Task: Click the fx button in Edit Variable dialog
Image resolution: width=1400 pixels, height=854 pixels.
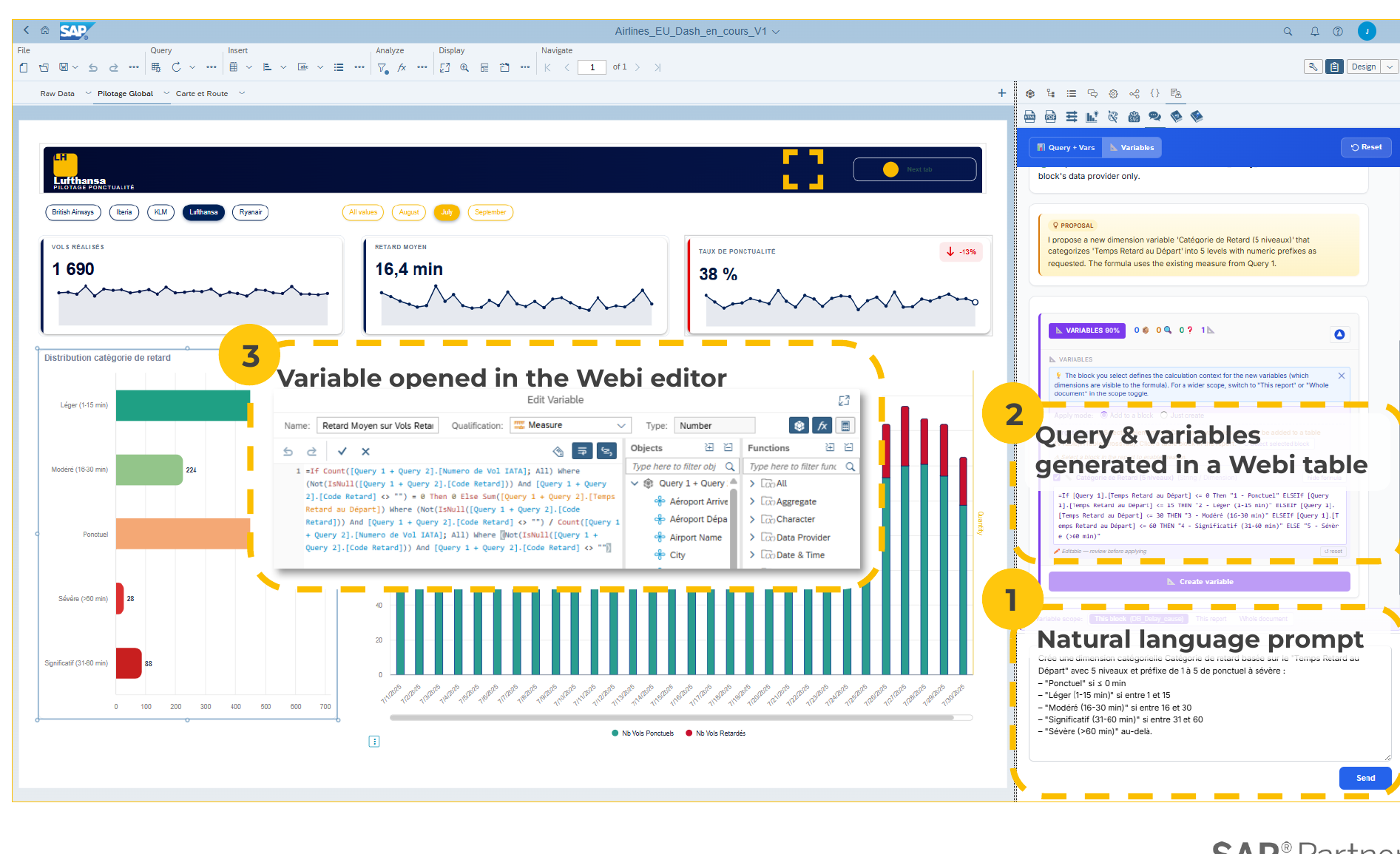Action: tap(822, 425)
